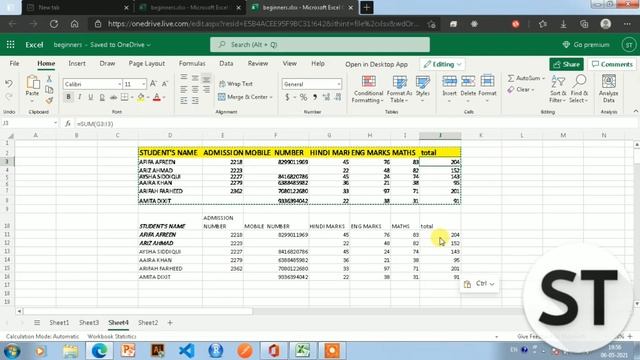
Task: Toggle Double Underline formatting
Action: click(x=102, y=97)
